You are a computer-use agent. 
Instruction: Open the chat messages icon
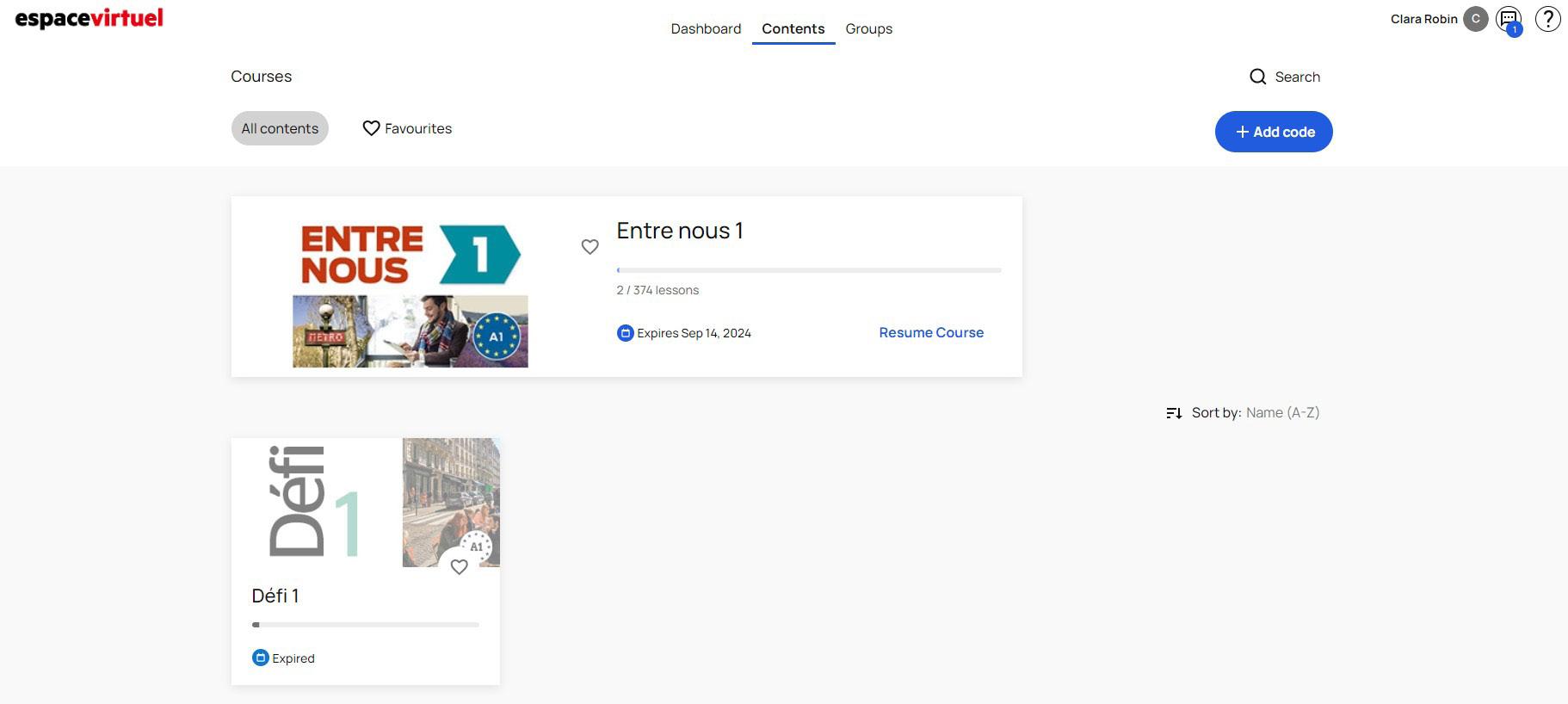[x=1508, y=19]
